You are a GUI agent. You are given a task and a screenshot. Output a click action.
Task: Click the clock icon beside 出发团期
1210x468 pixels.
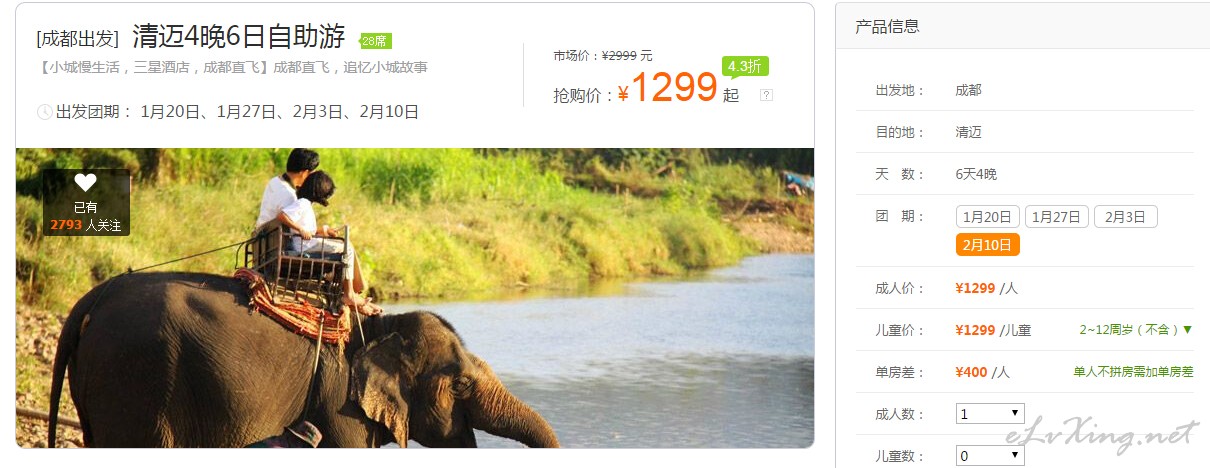click(x=44, y=112)
